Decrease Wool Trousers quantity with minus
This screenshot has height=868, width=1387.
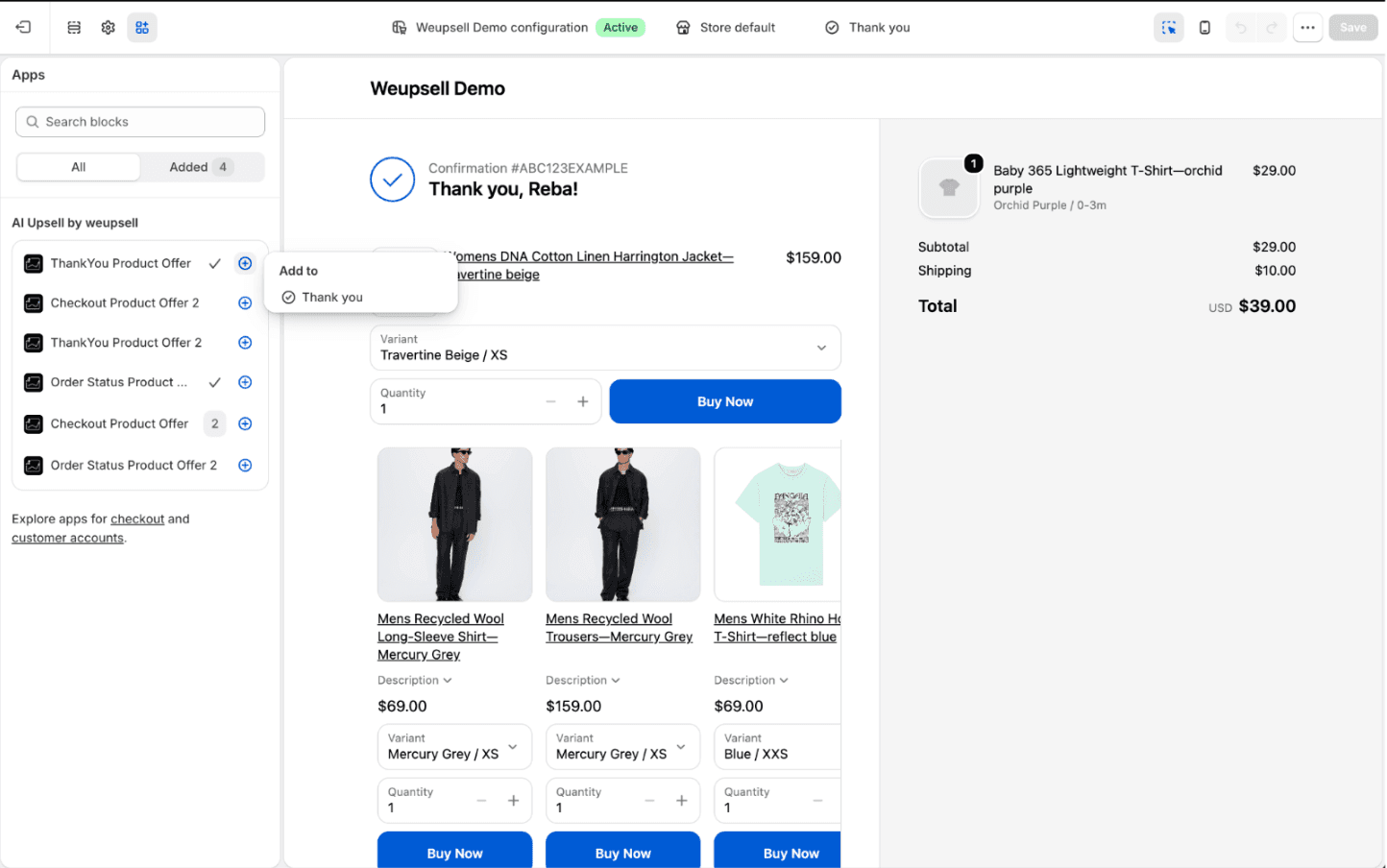click(649, 801)
